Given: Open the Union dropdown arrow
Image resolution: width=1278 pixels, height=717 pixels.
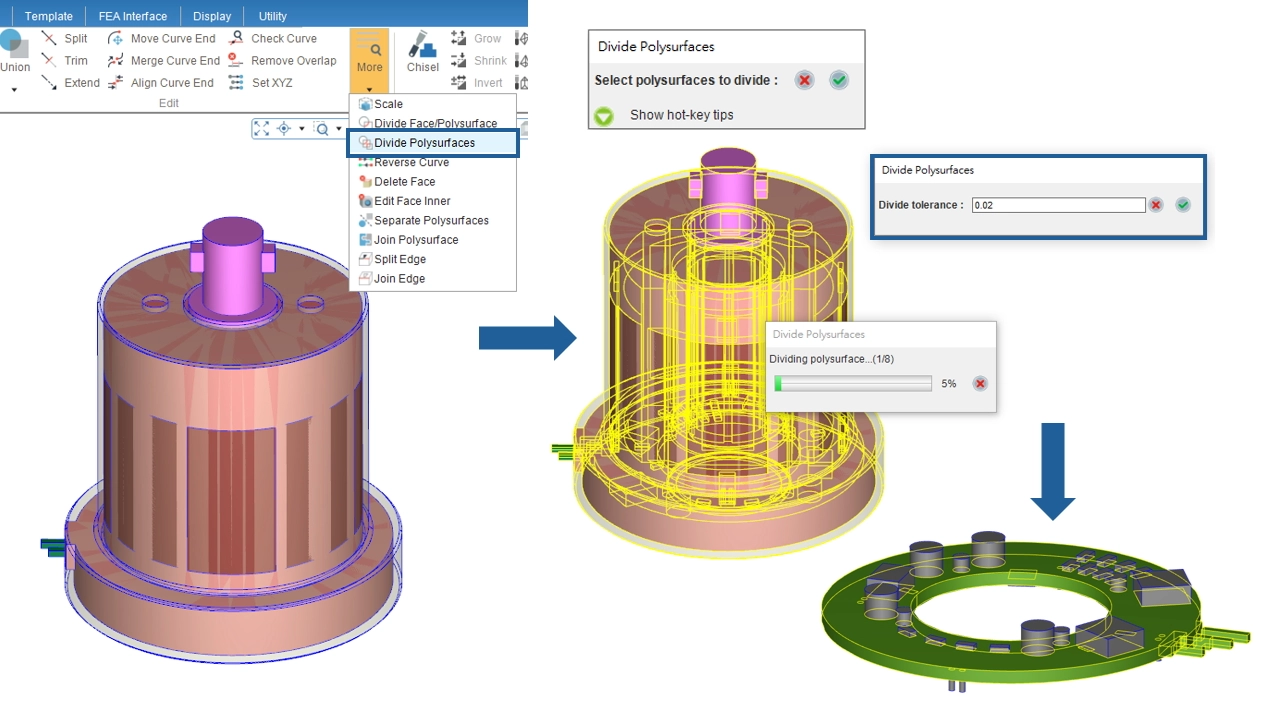Looking at the screenshot, I should coord(14,90).
